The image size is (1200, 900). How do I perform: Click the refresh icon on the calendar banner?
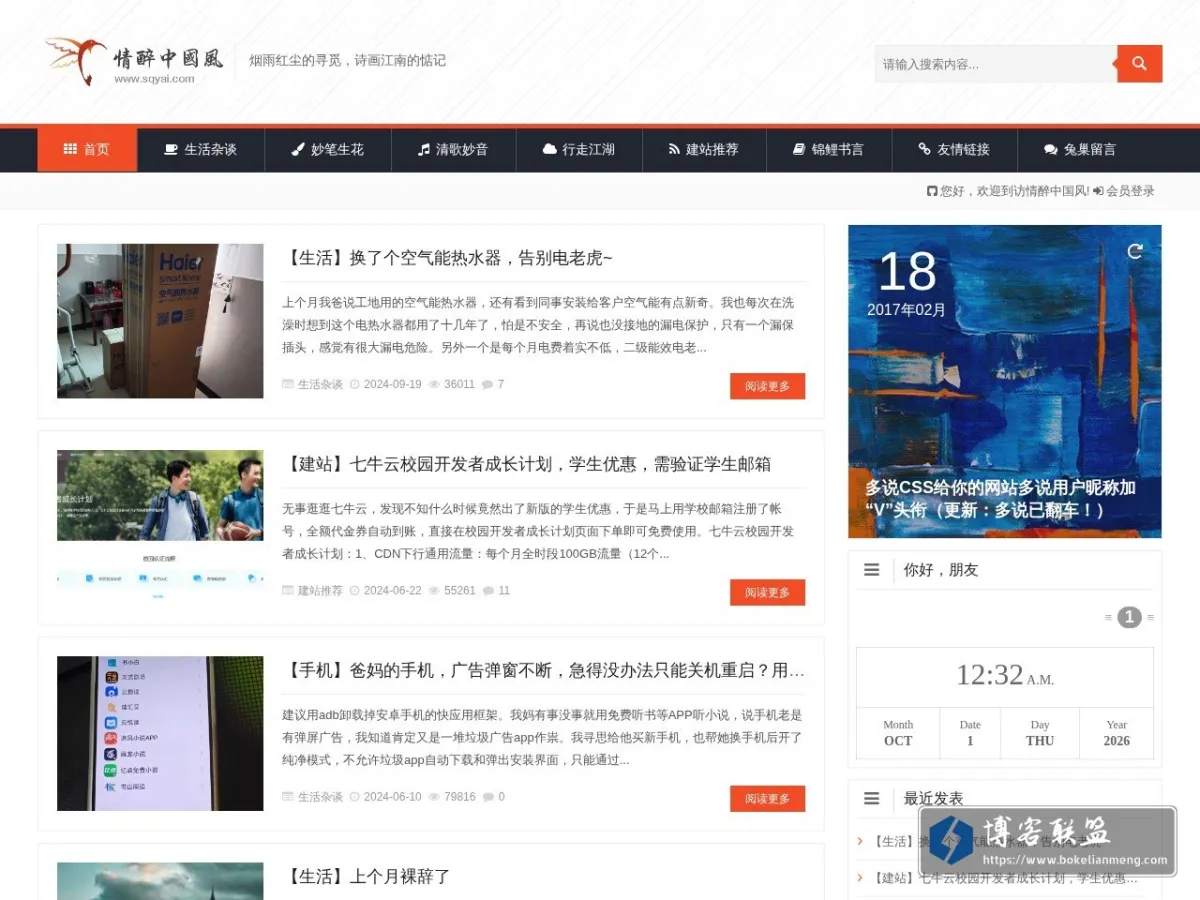click(x=1135, y=251)
